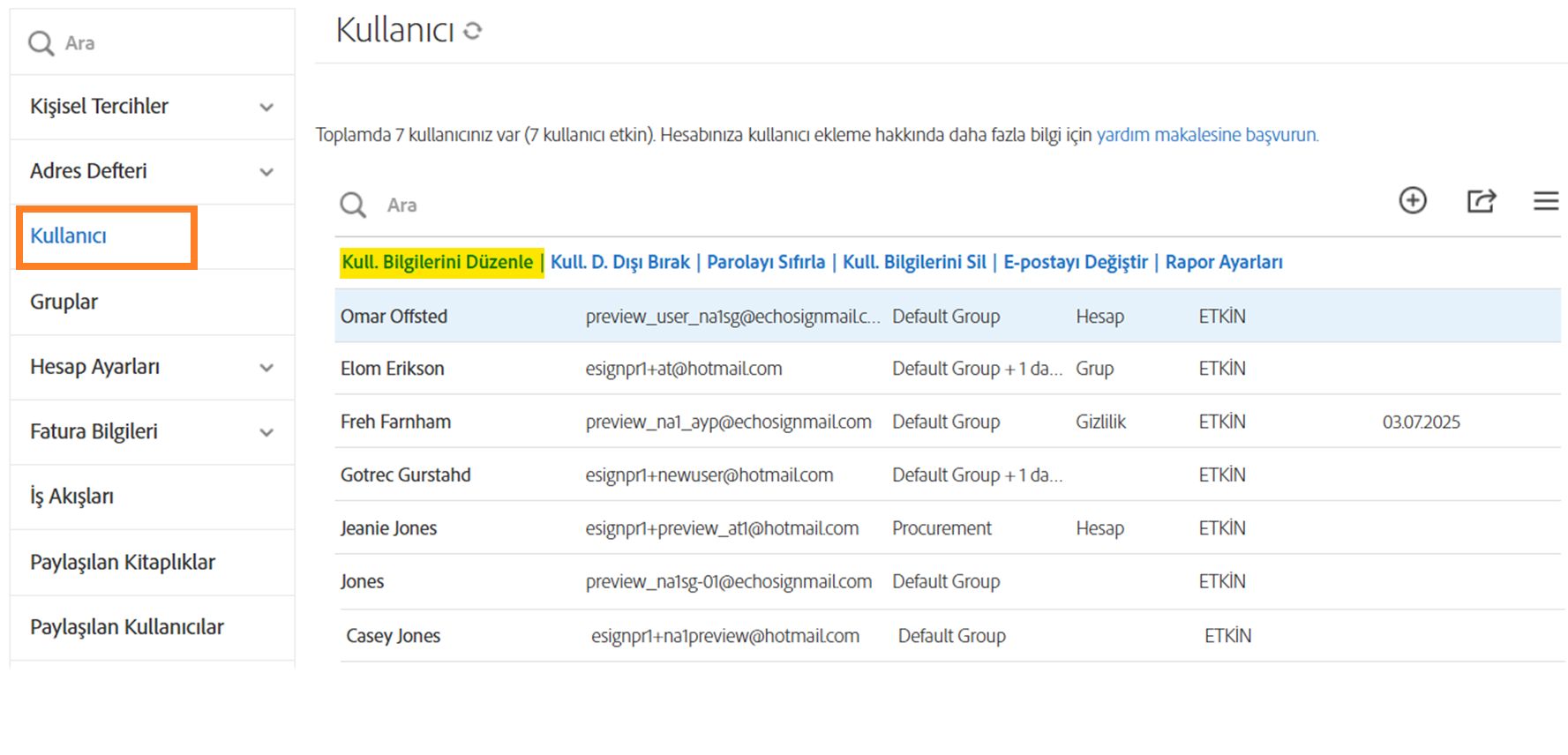Expand Kişisel Tercihler section
The image size is (1568, 755).
tap(266, 108)
